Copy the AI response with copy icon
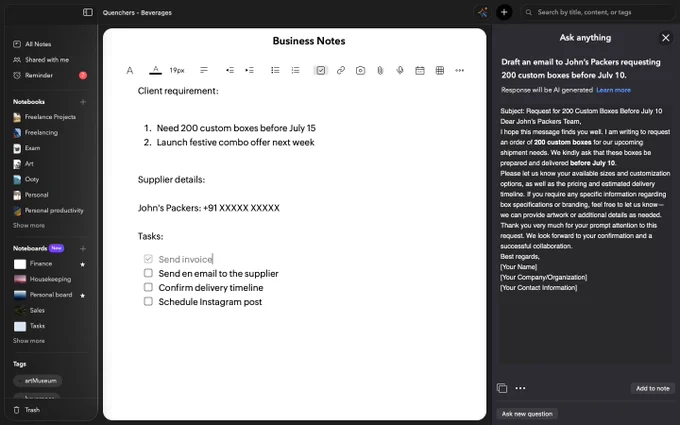Image resolution: width=680 pixels, height=425 pixels. 502,388
